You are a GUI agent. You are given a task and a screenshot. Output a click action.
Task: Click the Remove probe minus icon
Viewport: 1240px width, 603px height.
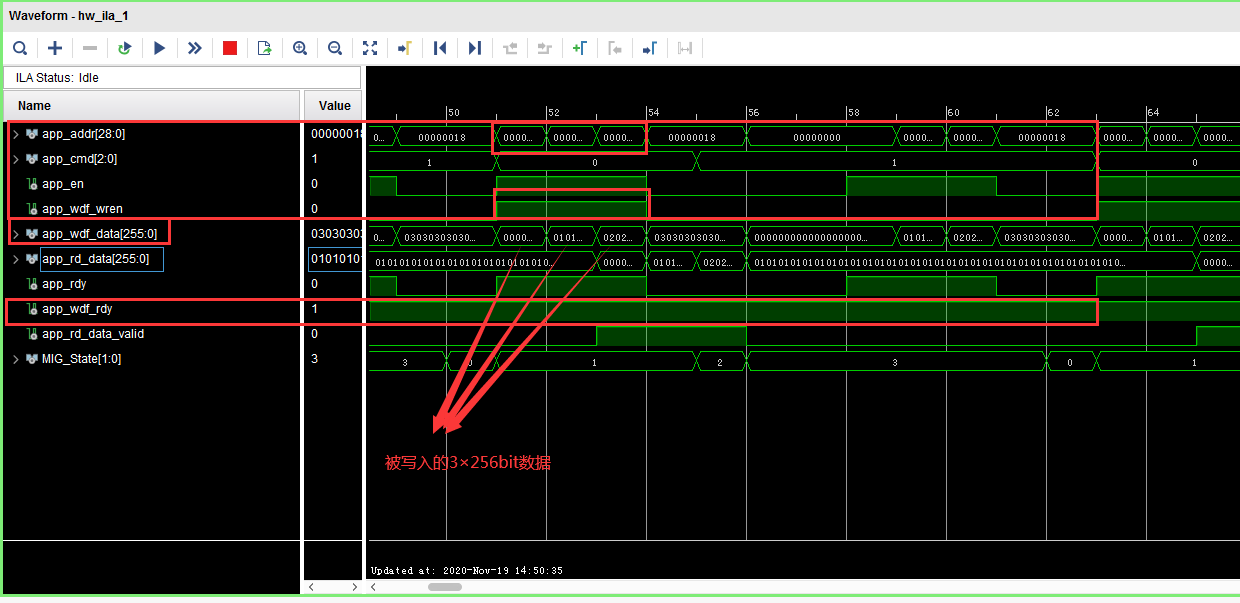90,48
